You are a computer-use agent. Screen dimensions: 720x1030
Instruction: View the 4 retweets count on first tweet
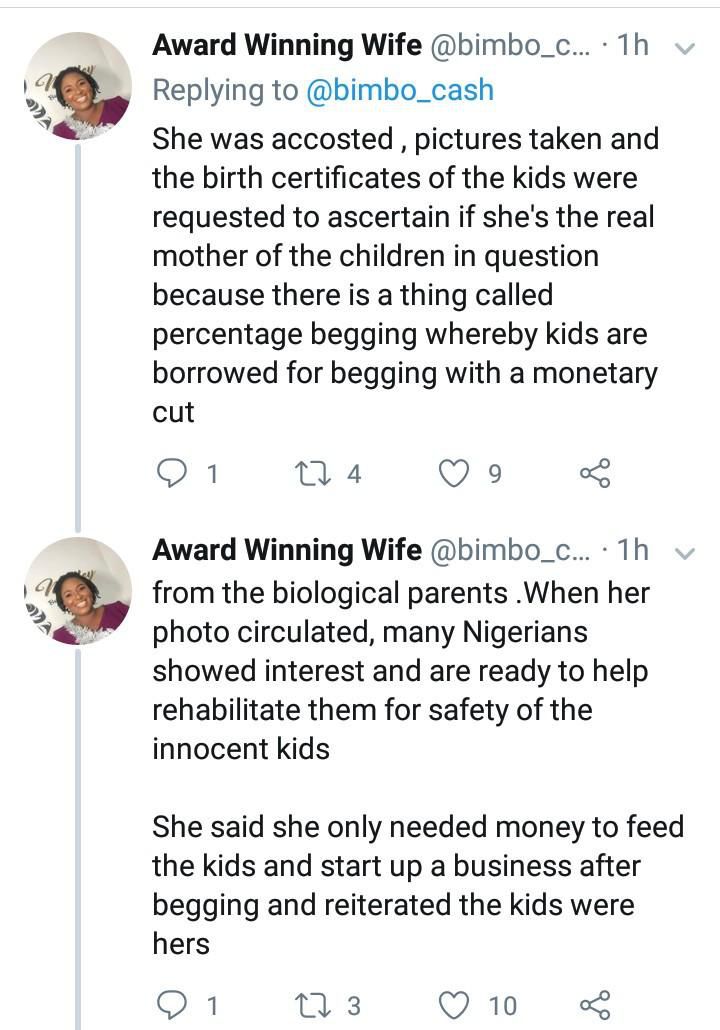353,475
